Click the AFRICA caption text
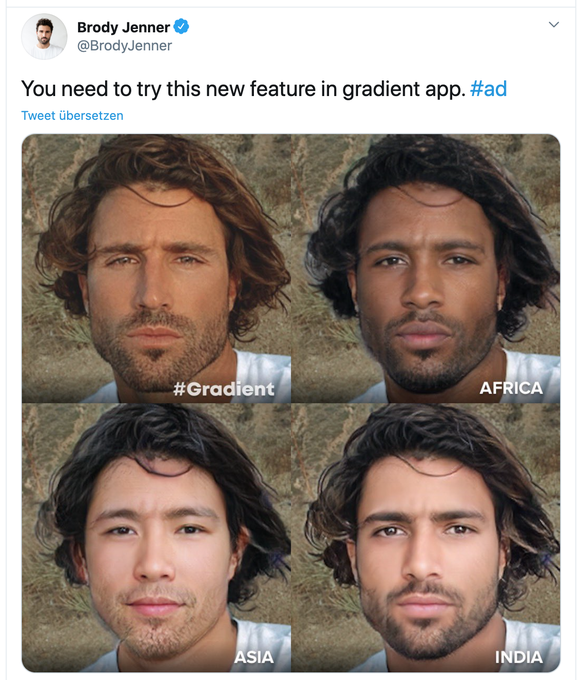The image size is (582, 680). (511, 388)
